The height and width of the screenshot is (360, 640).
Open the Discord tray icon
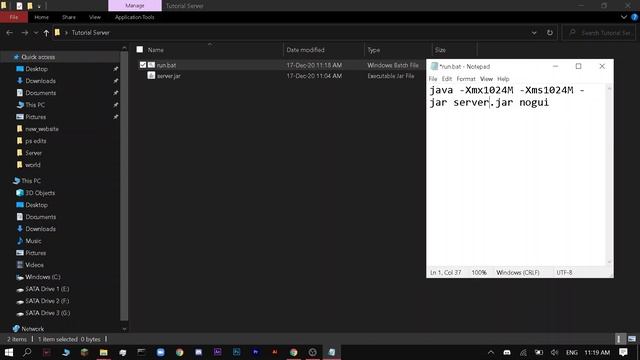[507, 352]
